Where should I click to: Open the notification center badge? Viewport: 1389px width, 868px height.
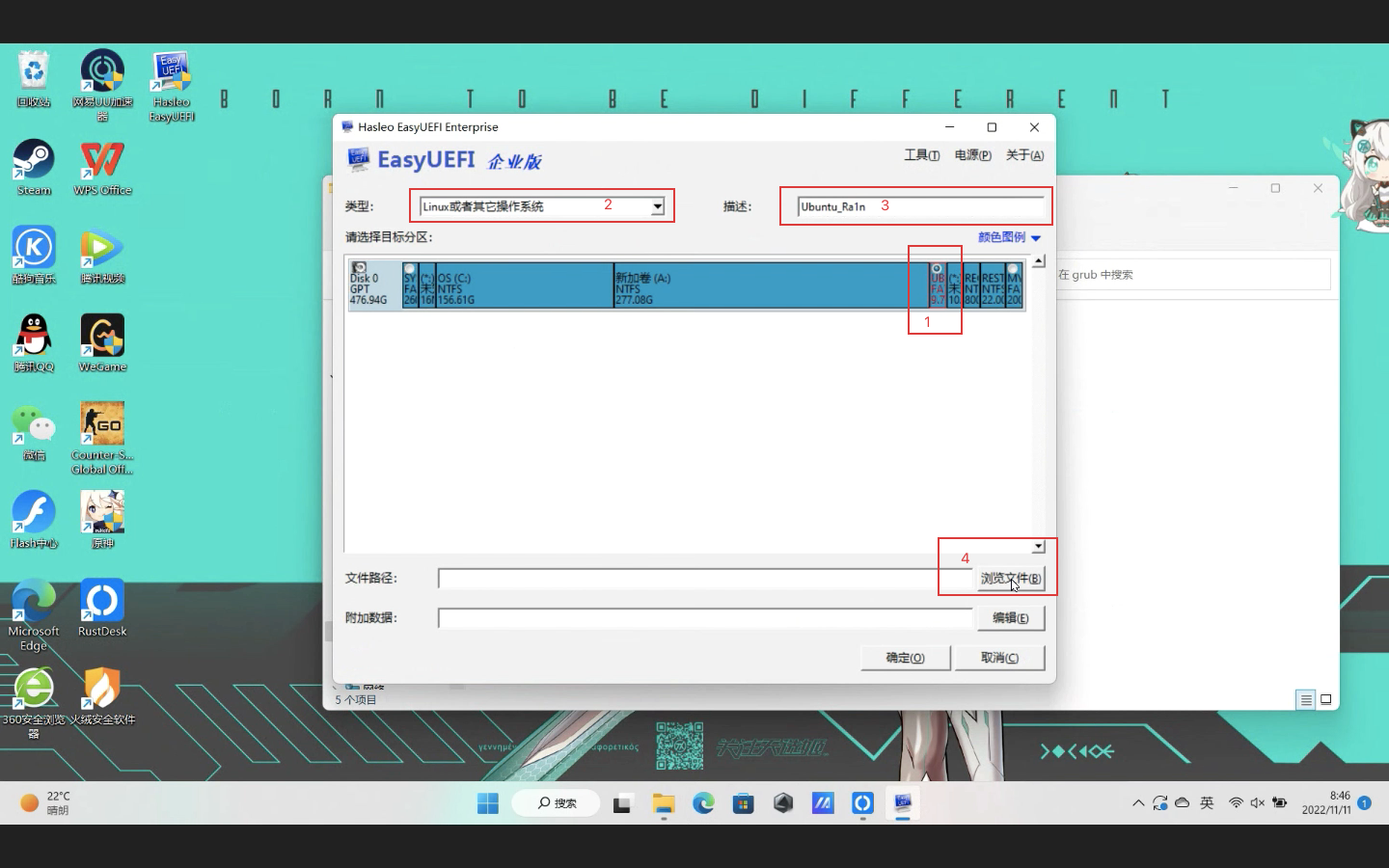pos(1364,803)
